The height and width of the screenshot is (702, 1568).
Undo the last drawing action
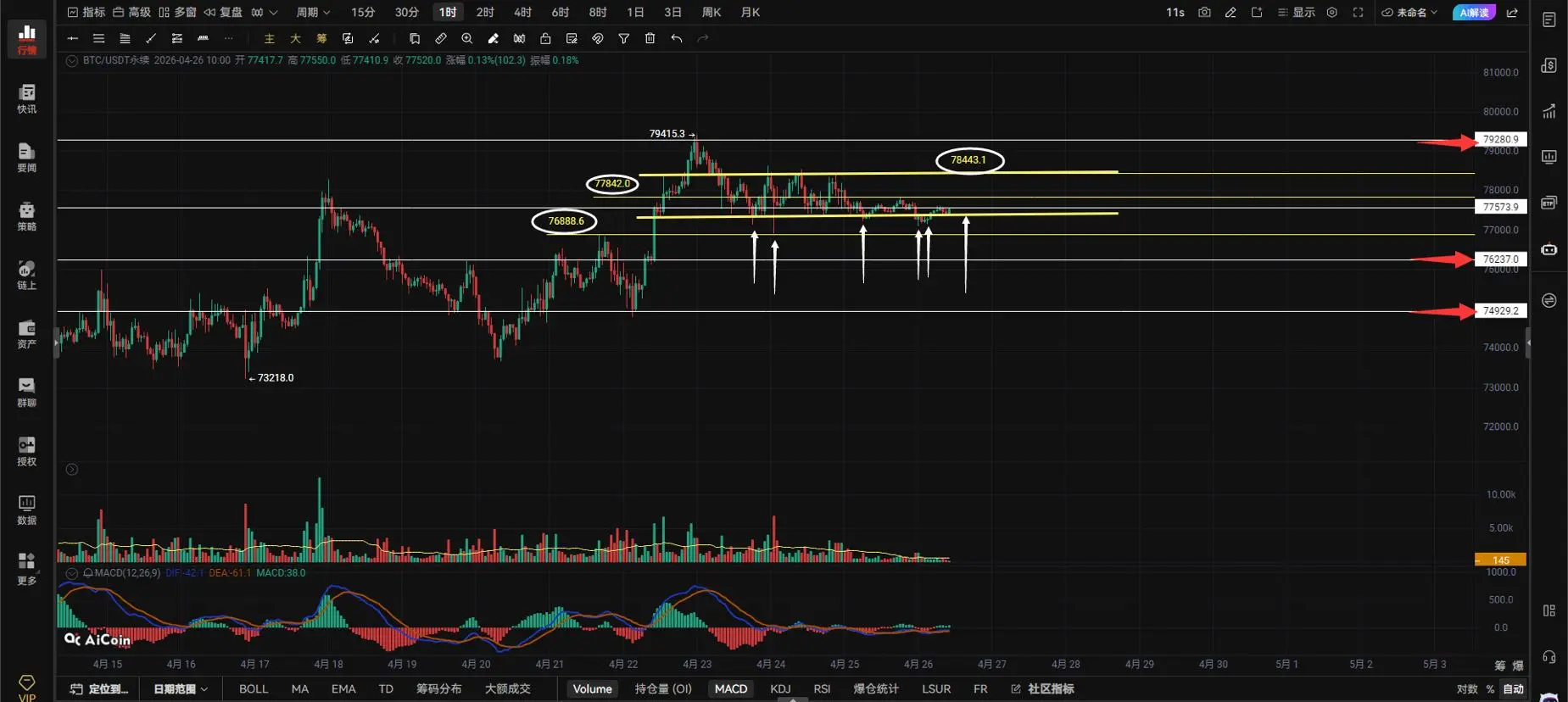click(677, 38)
